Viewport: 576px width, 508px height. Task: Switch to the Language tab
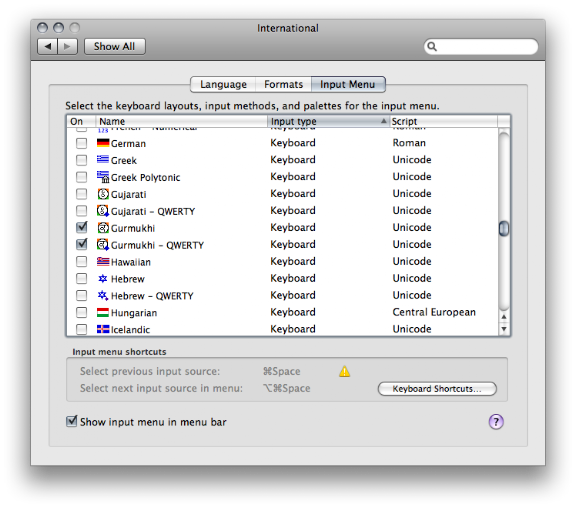[223, 84]
